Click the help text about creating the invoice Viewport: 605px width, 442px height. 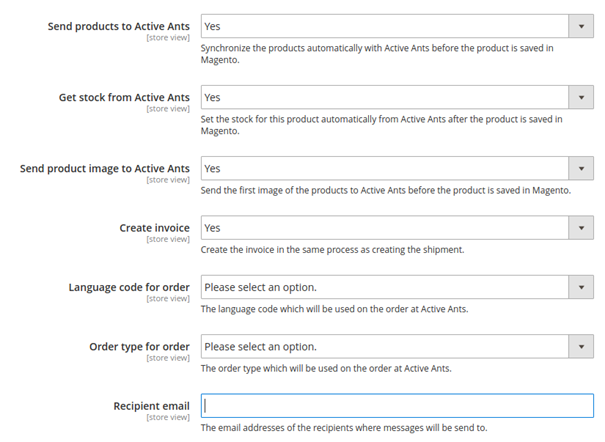[331, 249]
